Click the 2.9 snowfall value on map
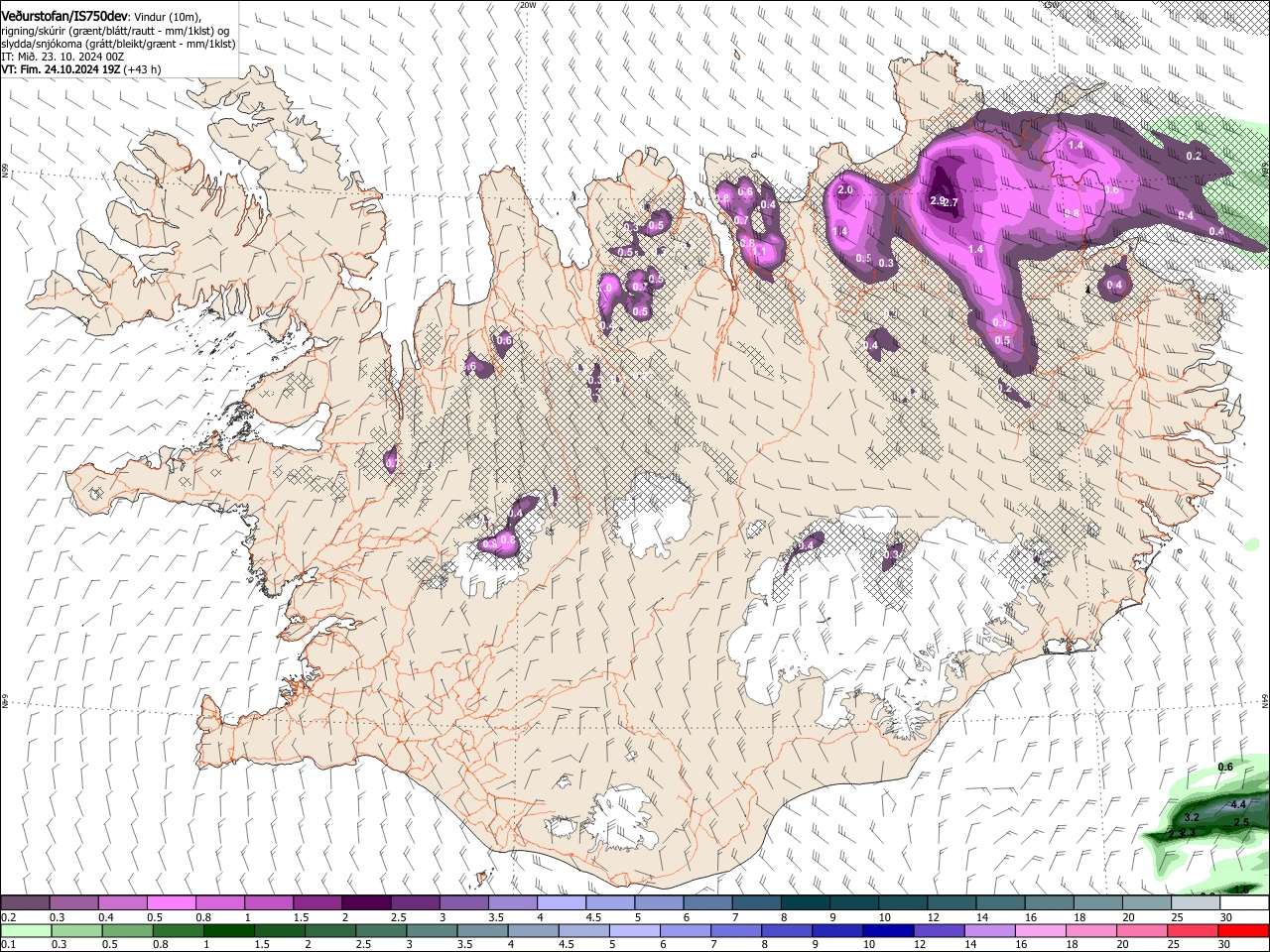The image size is (1270, 952). pyautogui.click(x=937, y=200)
